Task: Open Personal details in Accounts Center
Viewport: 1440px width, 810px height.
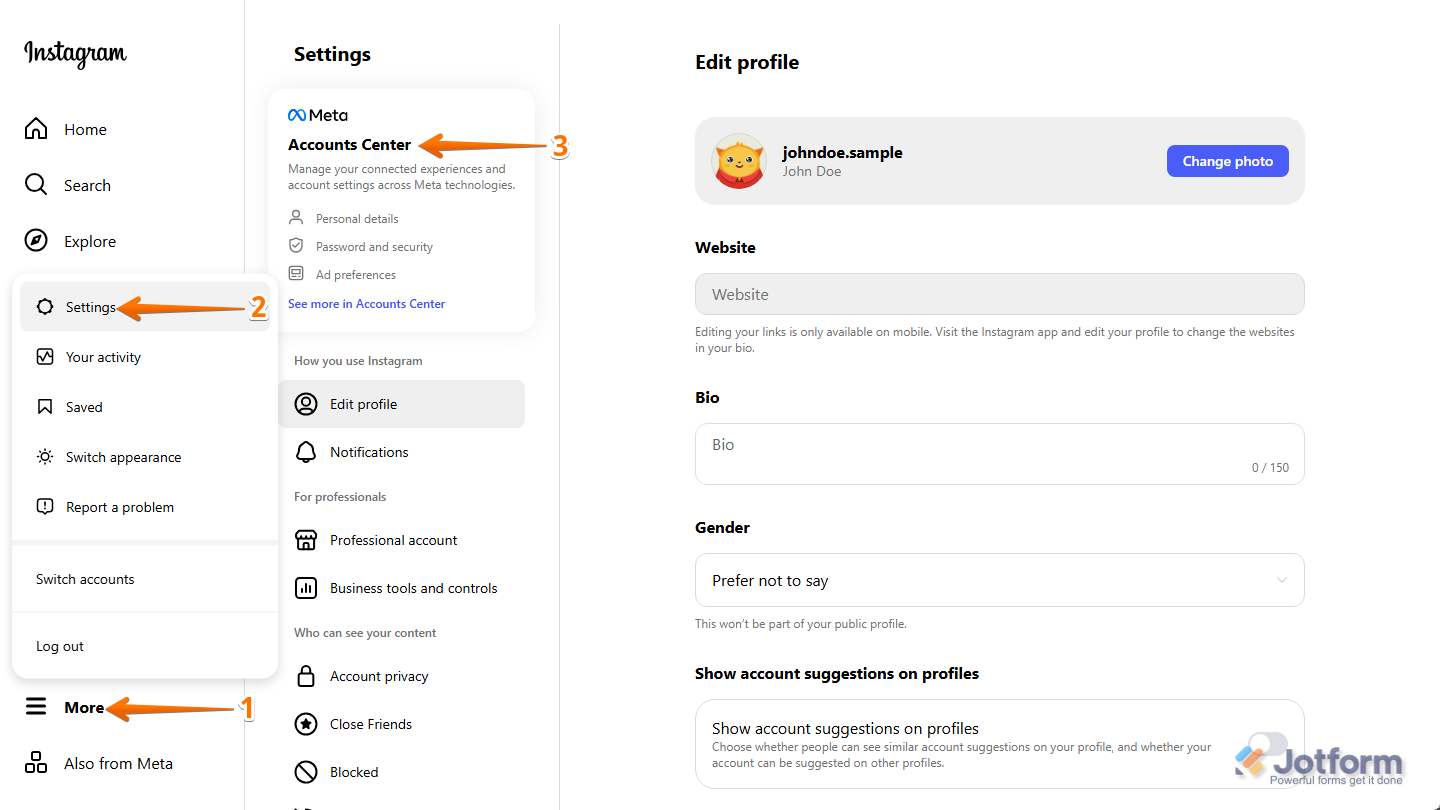Action: click(x=355, y=218)
